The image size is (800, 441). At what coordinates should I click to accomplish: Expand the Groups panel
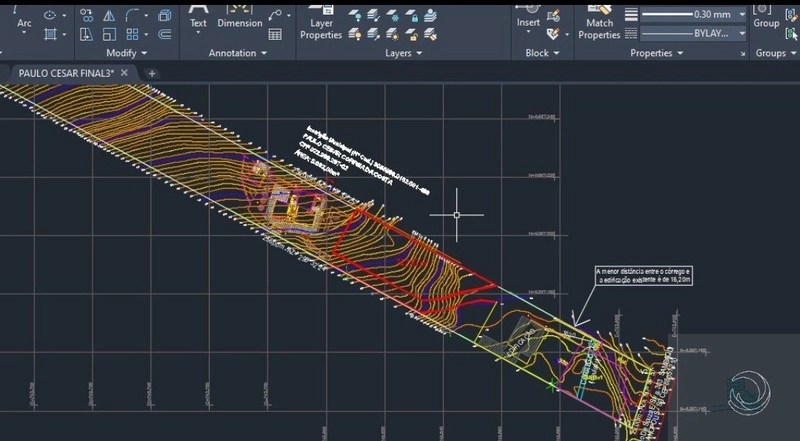(776, 53)
